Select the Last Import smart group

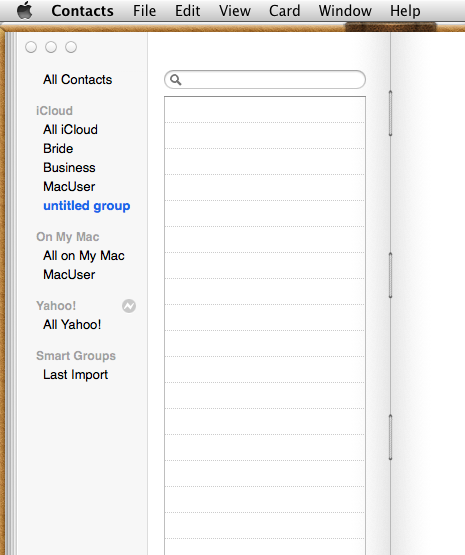75,374
